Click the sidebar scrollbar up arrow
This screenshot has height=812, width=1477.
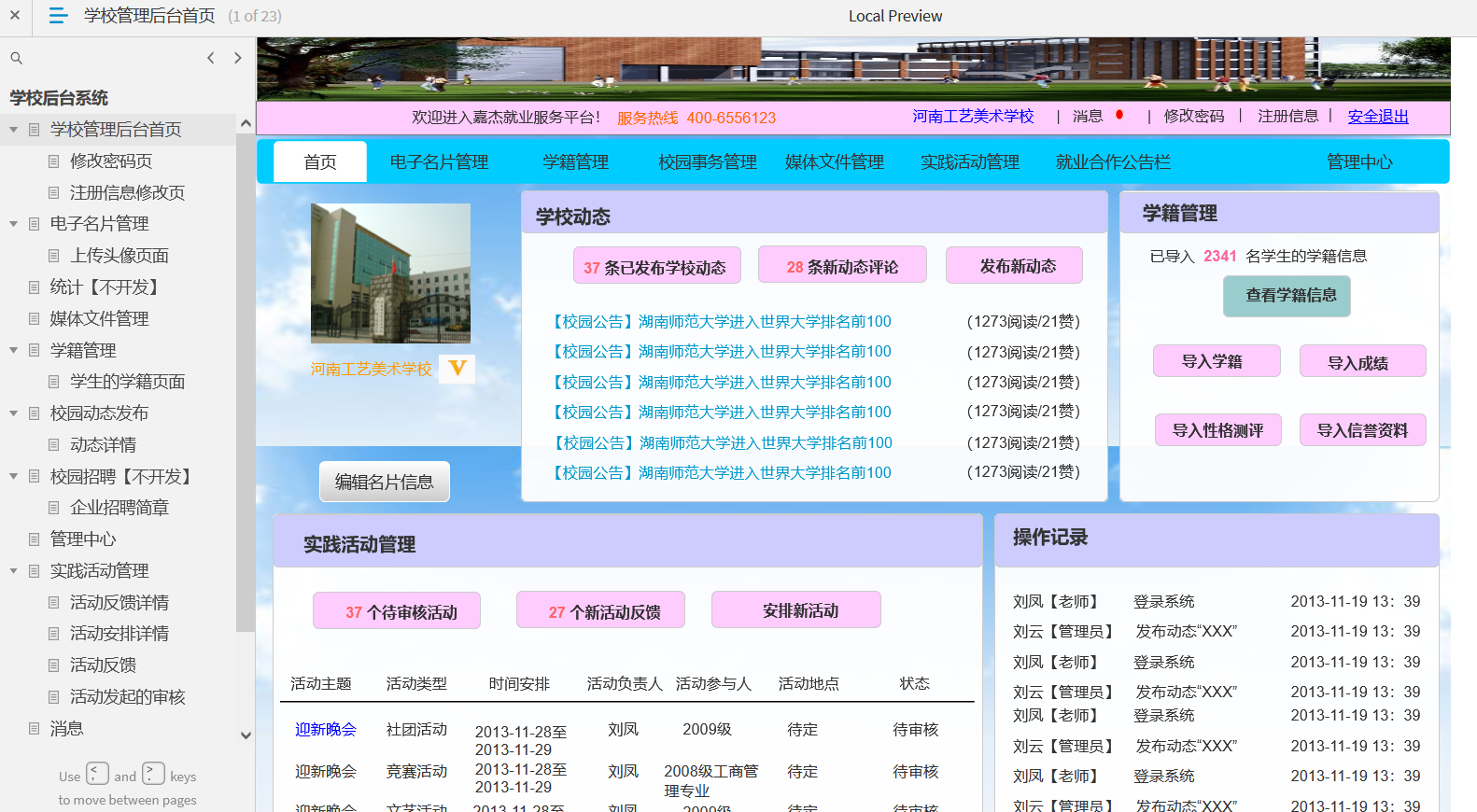[246, 123]
